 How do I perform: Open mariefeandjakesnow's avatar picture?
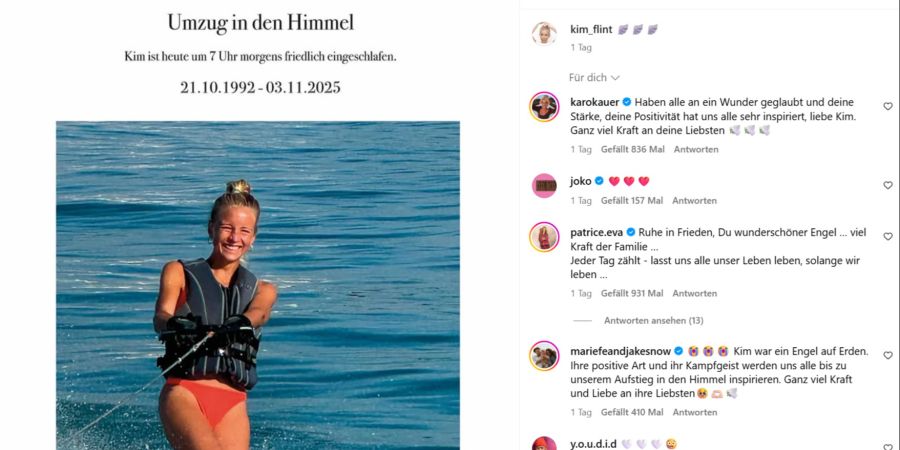tap(544, 356)
